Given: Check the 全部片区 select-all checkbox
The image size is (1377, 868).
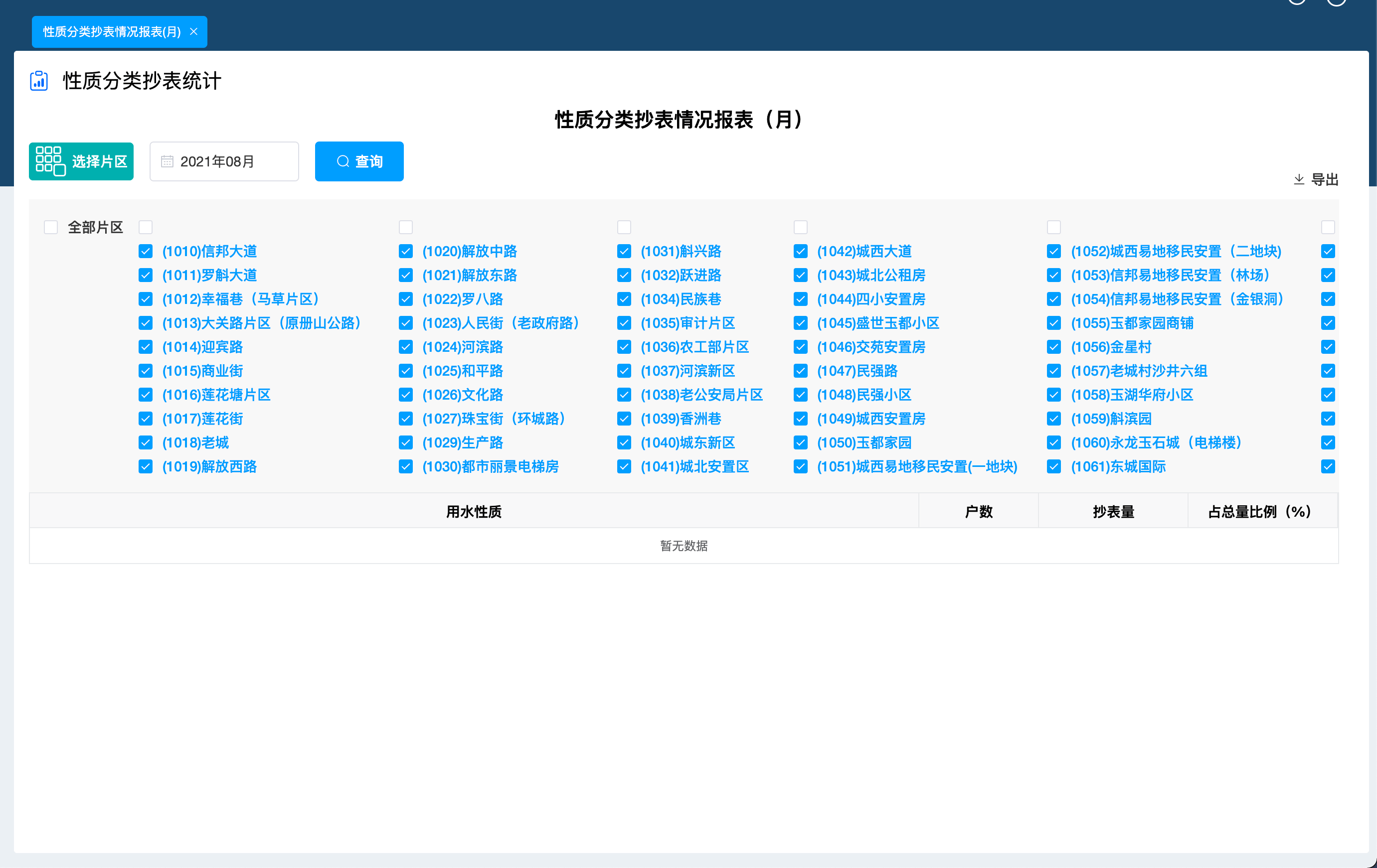Looking at the screenshot, I should pyautogui.click(x=51, y=227).
